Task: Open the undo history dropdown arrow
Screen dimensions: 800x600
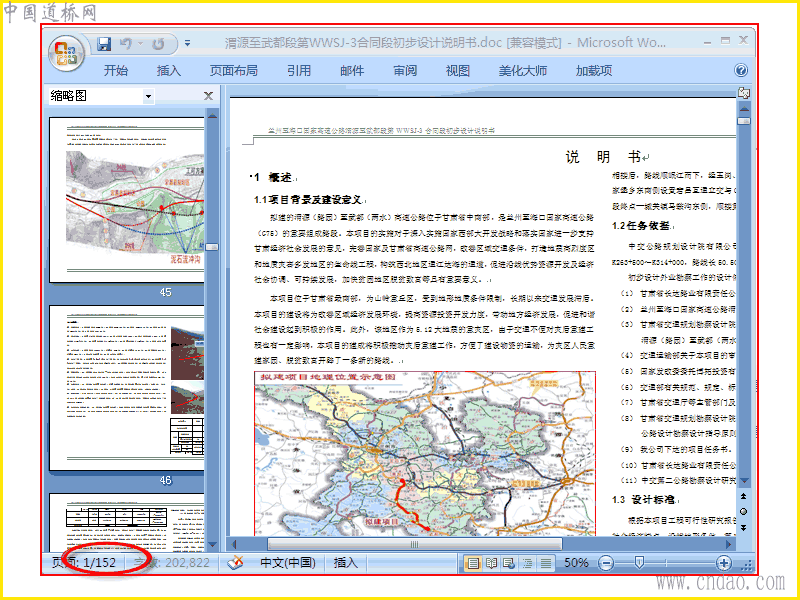Action: coord(140,44)
